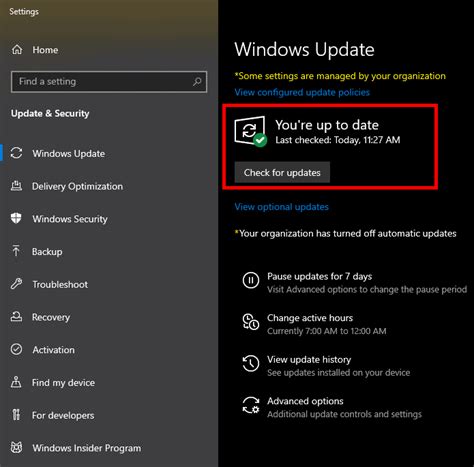Click the Delivery Optimization icon

[16, 186]
